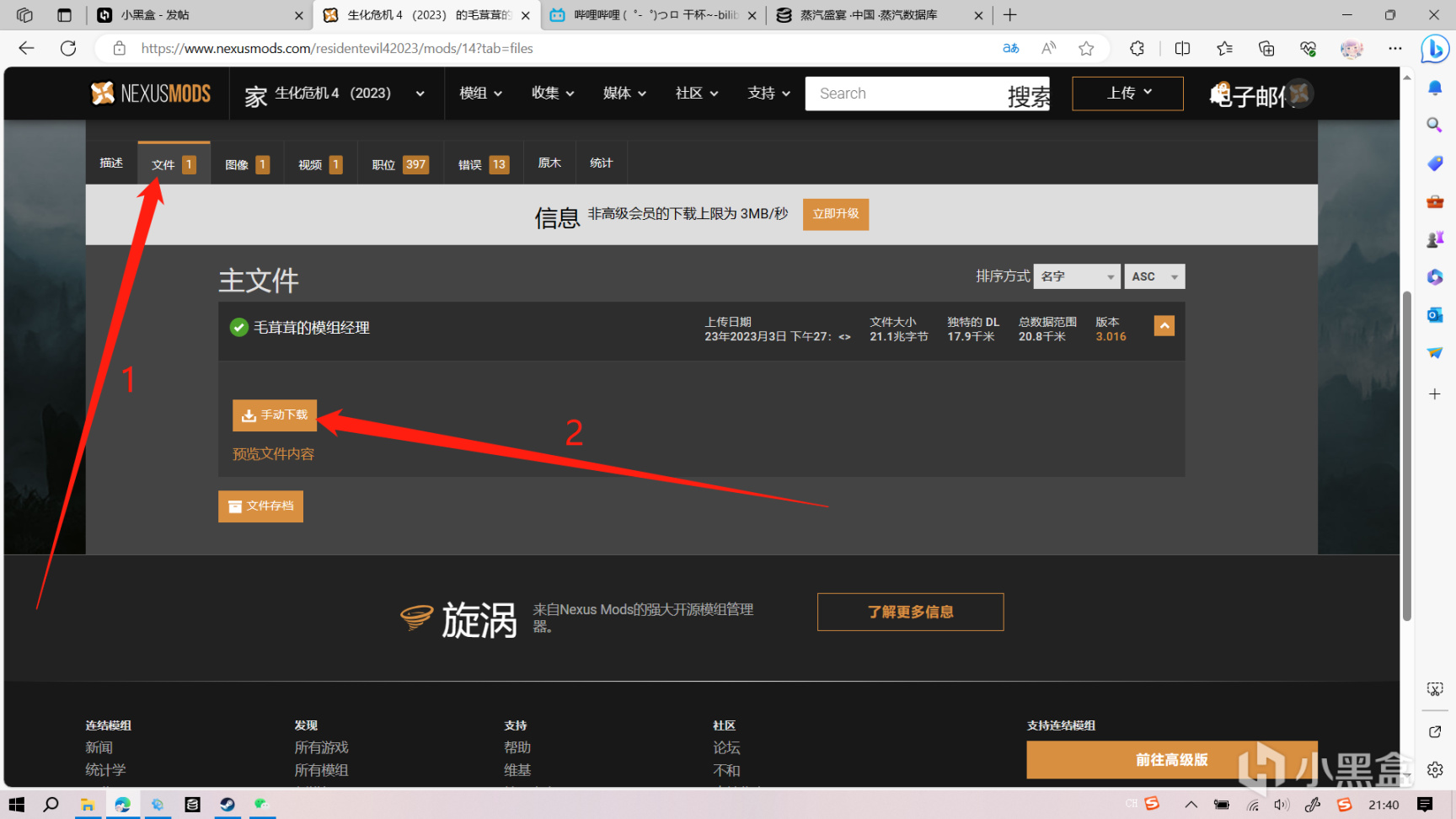Add page to favorites with star icon

click(1086, 48)
